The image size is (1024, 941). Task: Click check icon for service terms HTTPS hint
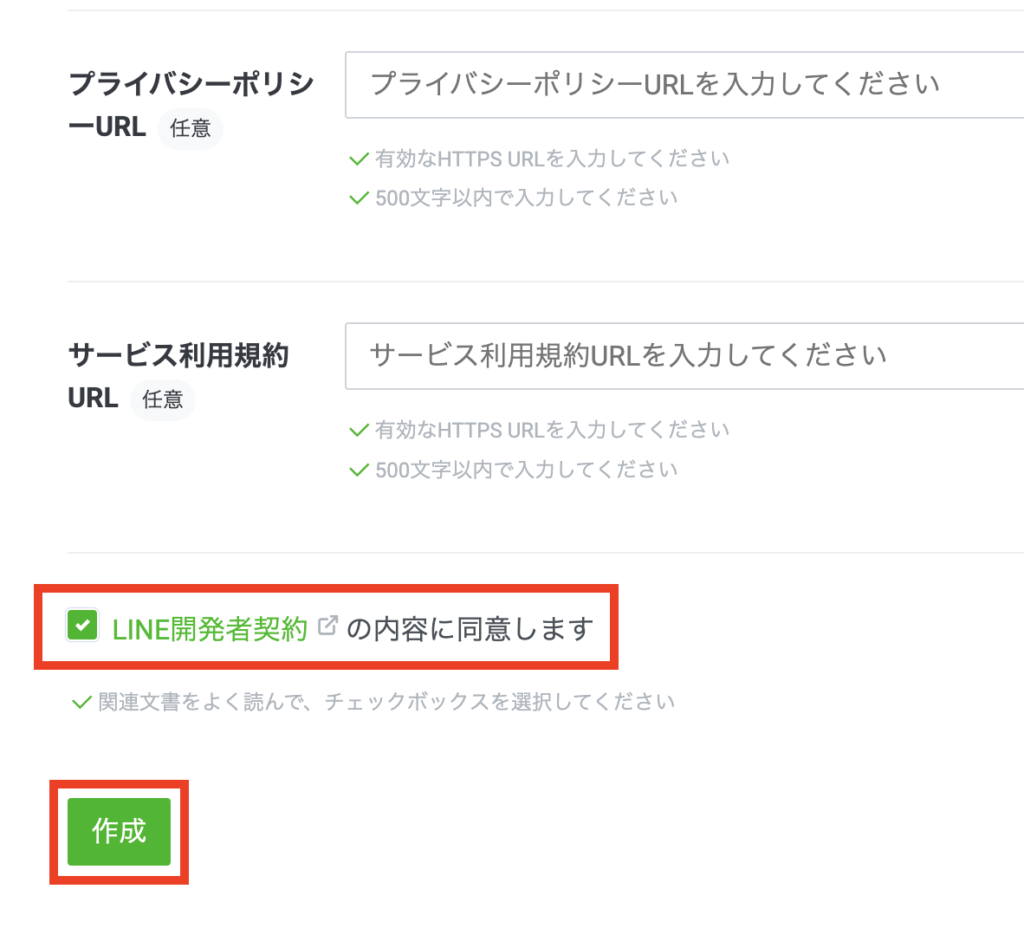tap(358, 431)
